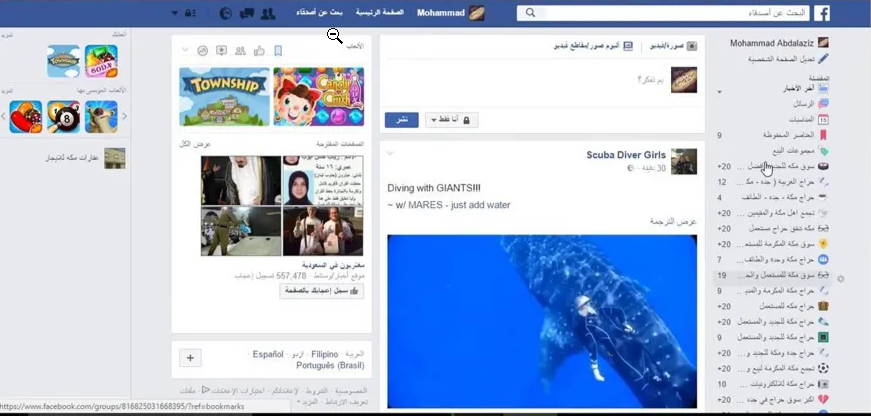
Task: Click the blue publish post button
Action: click(402, 120)
